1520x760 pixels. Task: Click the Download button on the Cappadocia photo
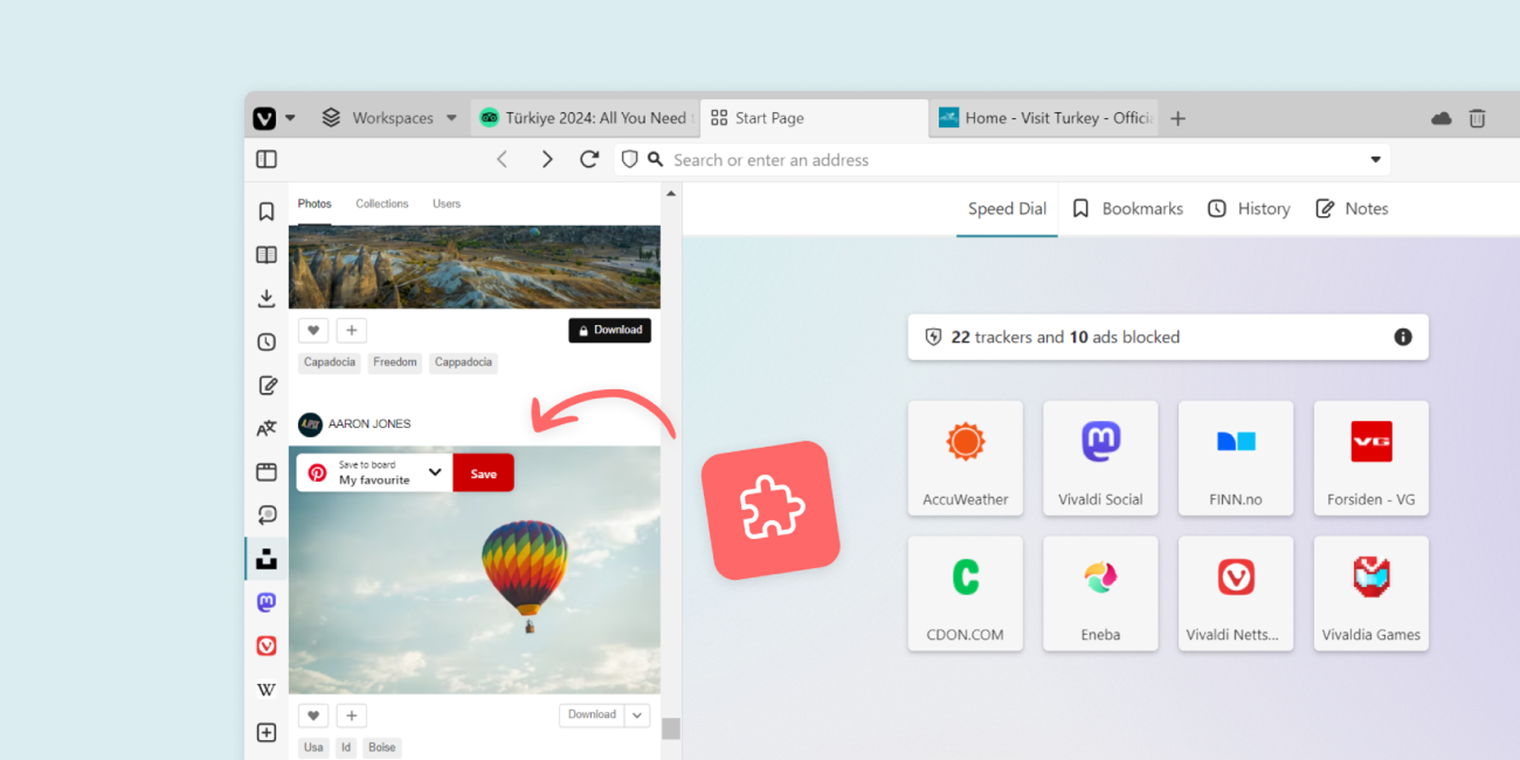(610, 329)
